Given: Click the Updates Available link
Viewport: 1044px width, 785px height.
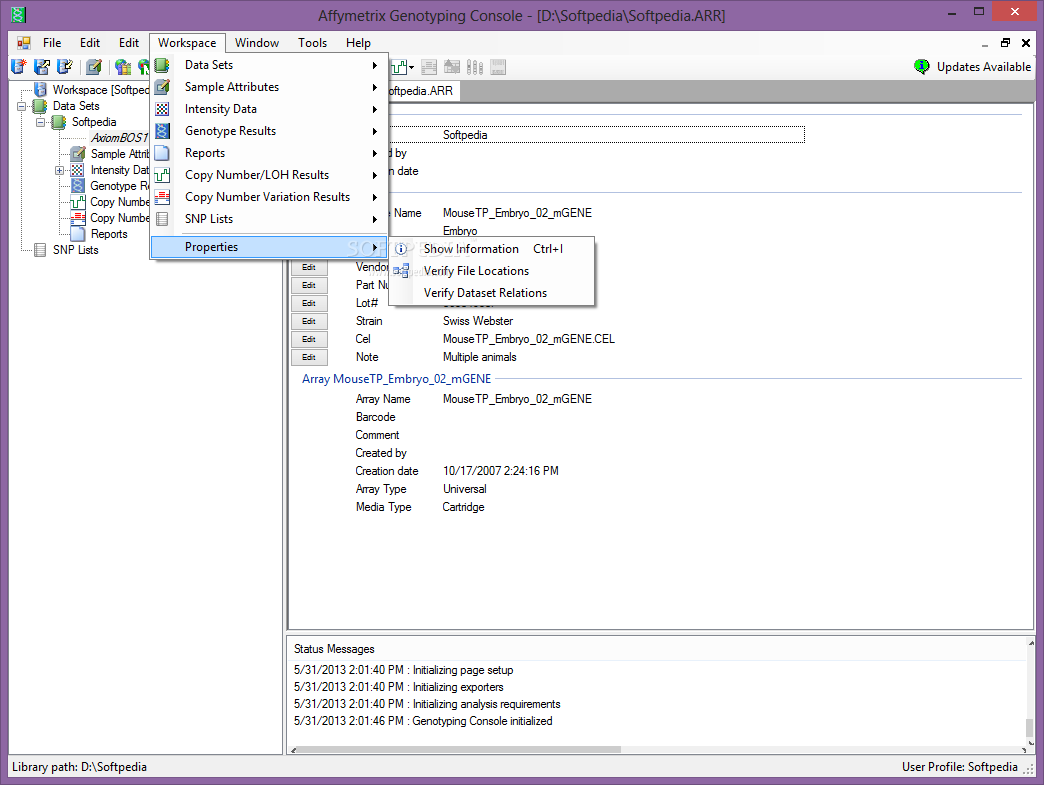Looking at the screenshot, I should (983, 67).
